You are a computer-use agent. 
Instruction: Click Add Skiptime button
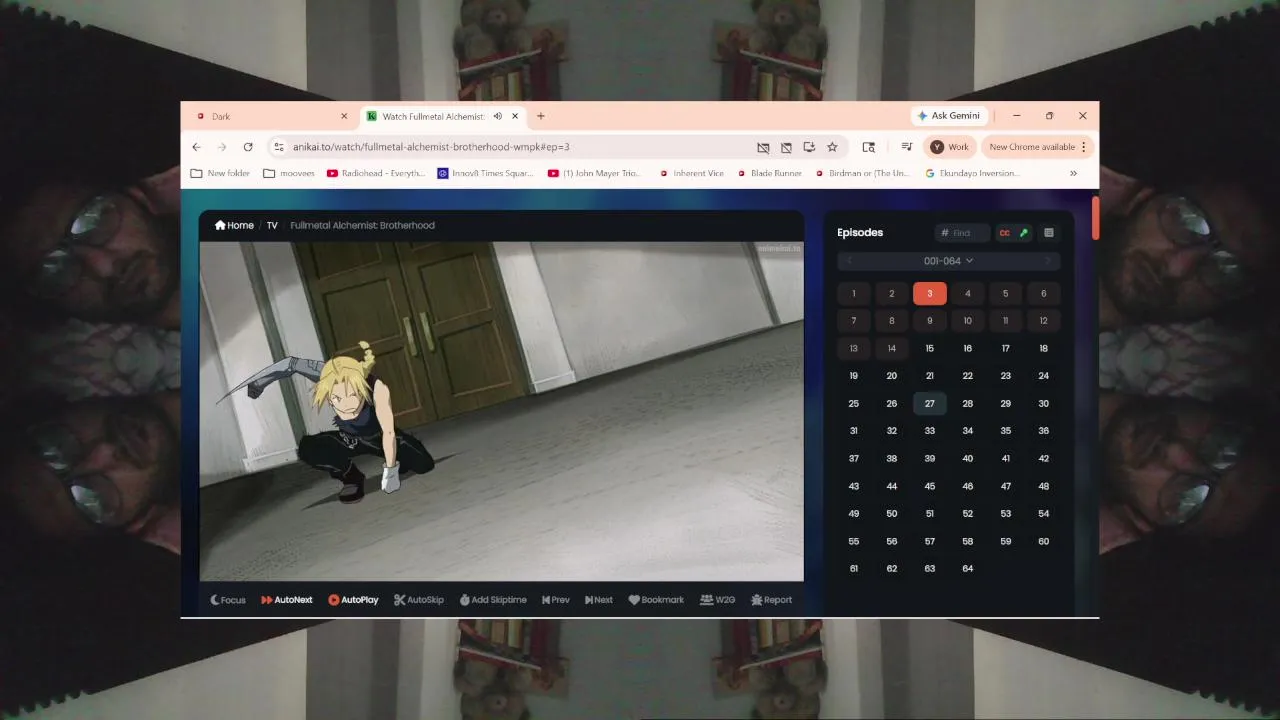493,600
